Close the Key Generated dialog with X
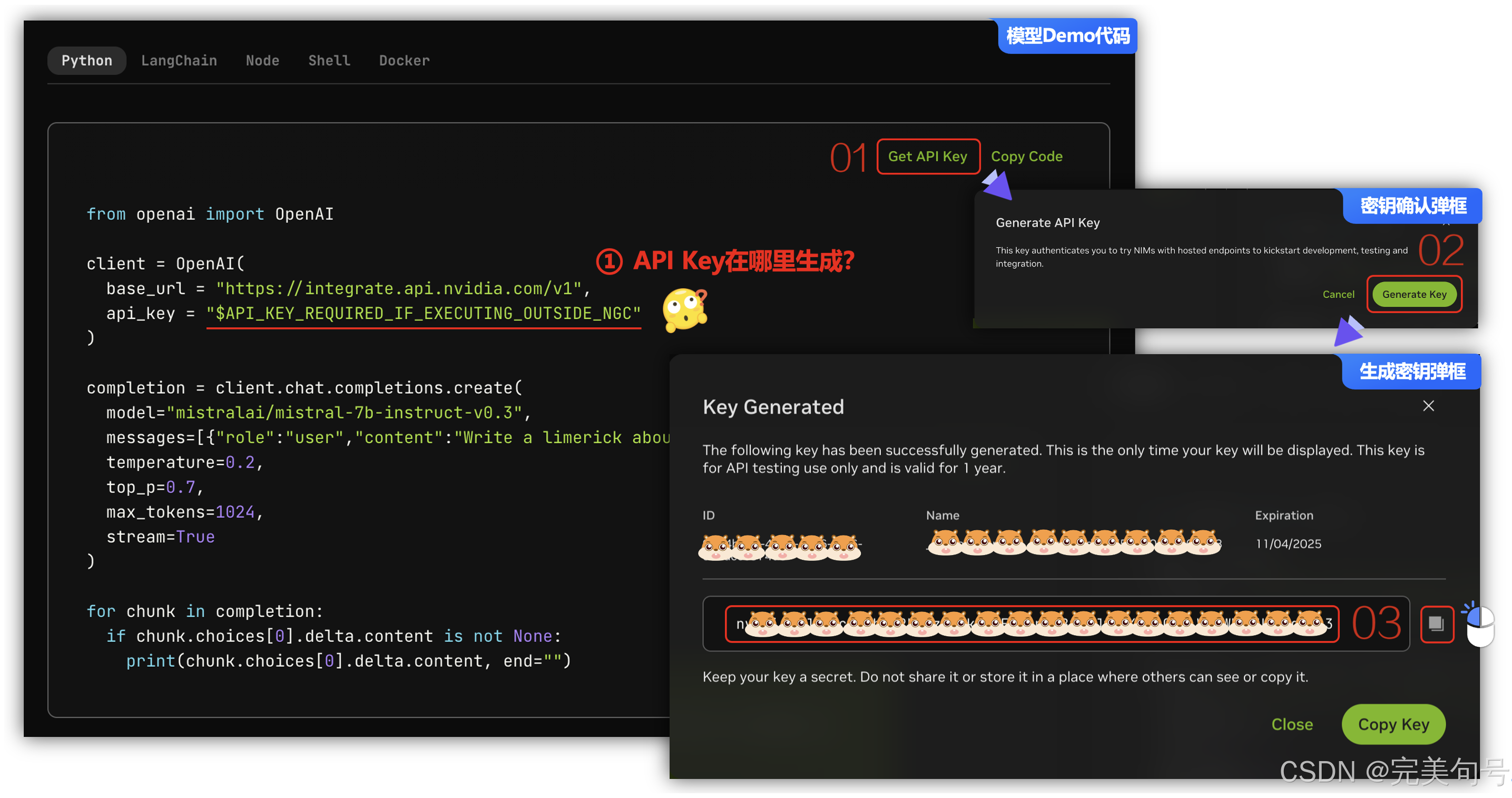This screenshot has height=798, width=1512. point(1428,406)
